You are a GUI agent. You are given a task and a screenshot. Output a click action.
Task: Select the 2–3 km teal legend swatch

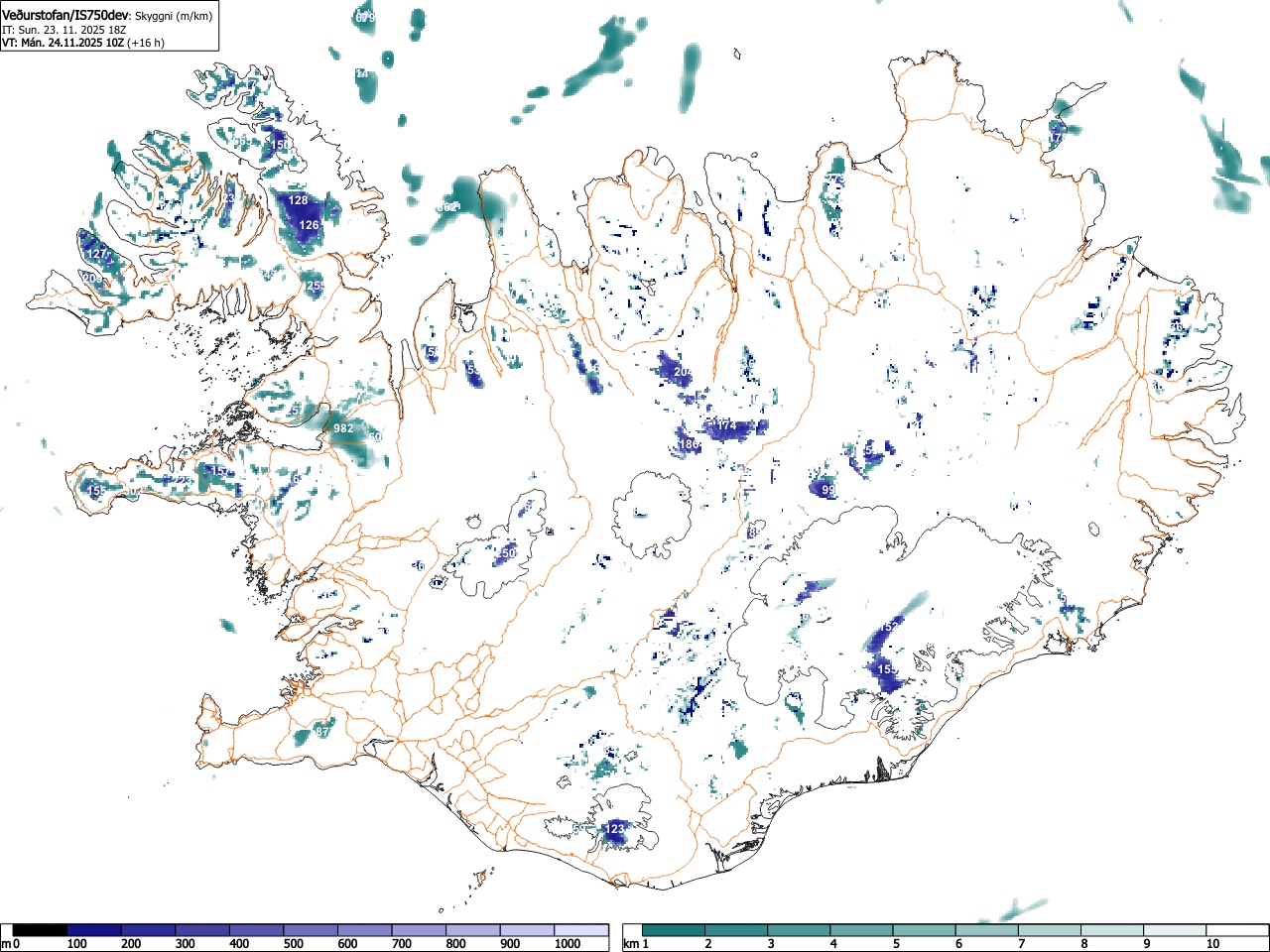736,930
